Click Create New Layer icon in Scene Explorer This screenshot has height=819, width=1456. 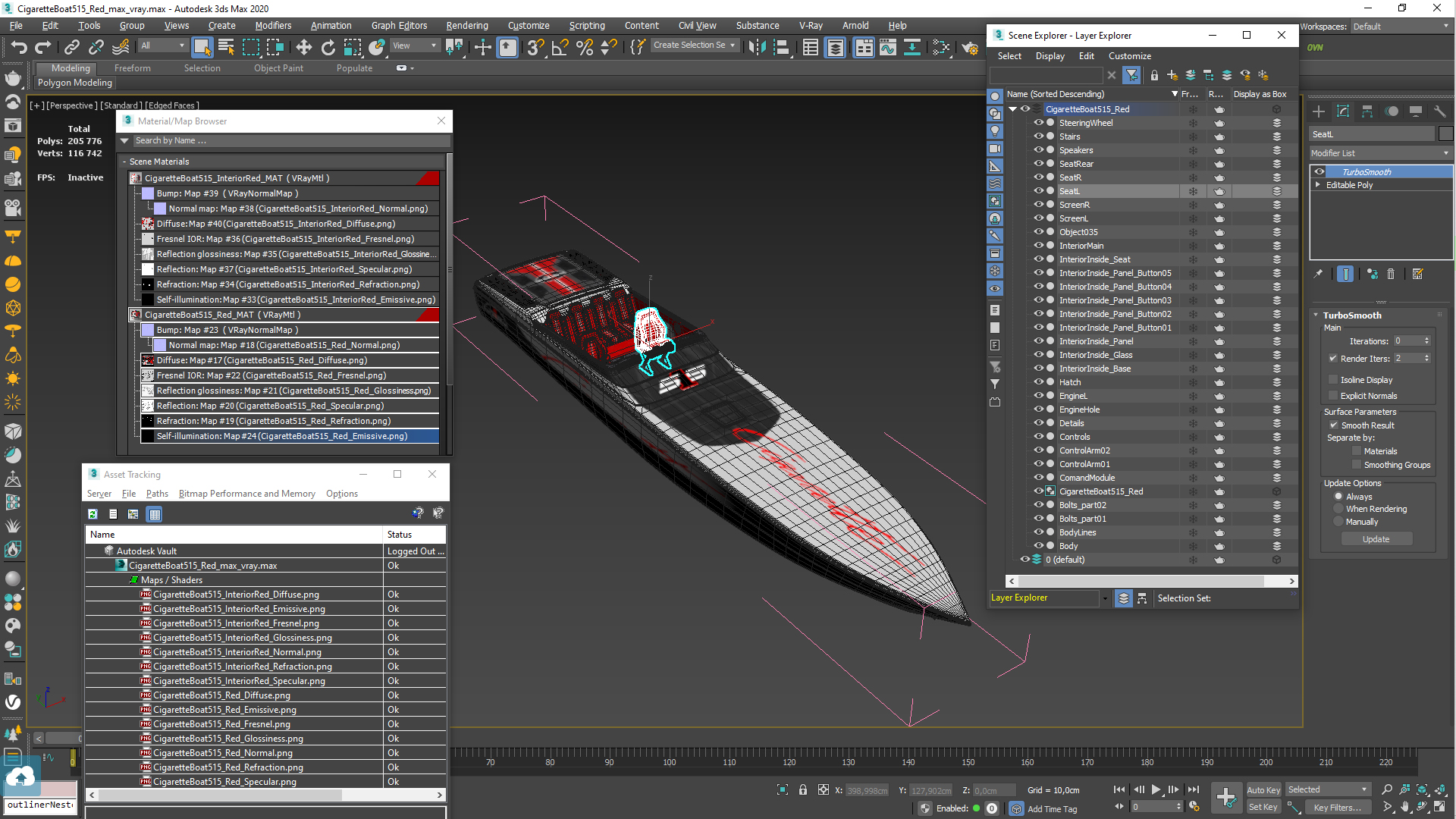tap(1172, 75)
